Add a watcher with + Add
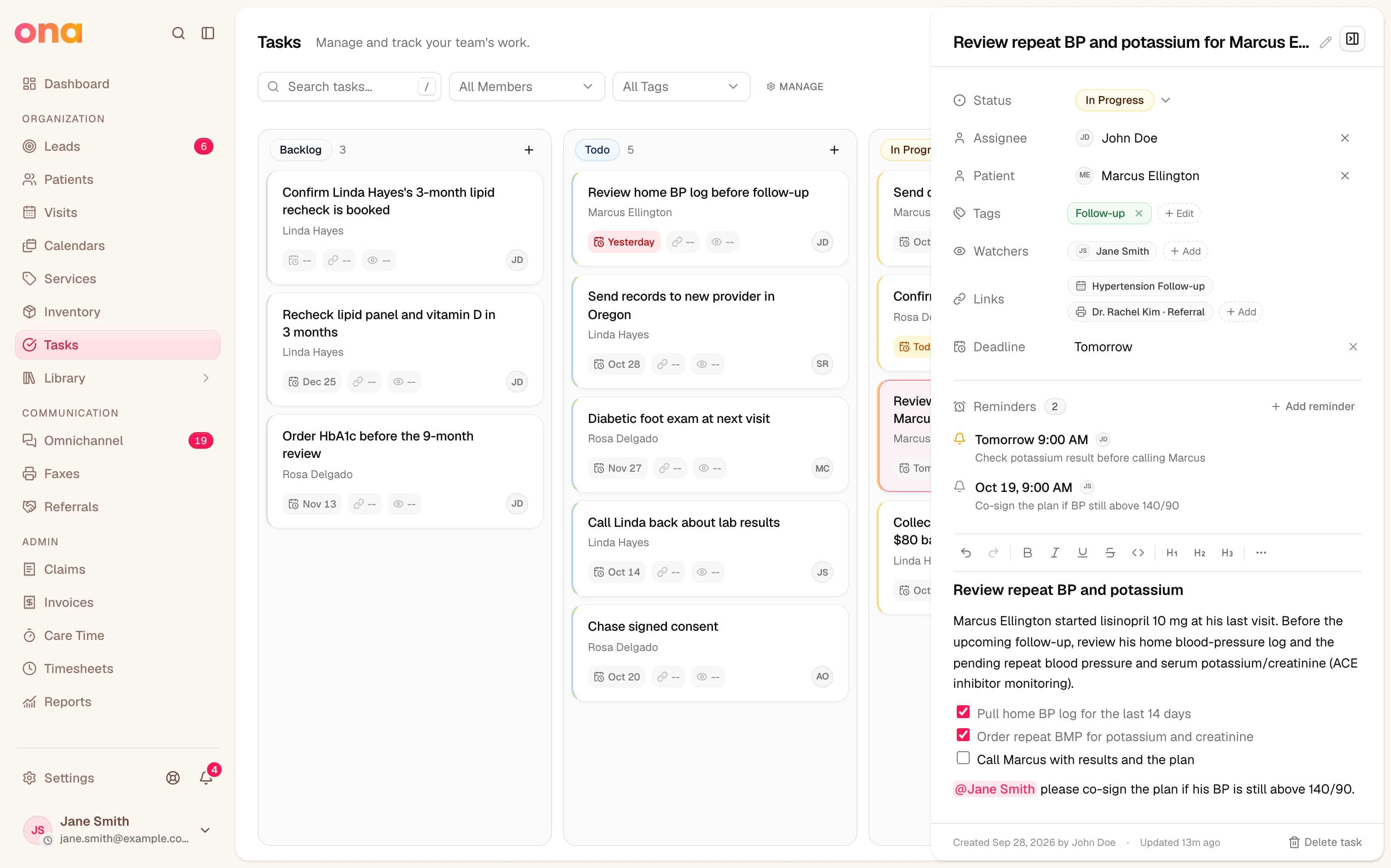Image resolution: width=1391 pixels, height=868 pixels. [x=1185, y=251]
